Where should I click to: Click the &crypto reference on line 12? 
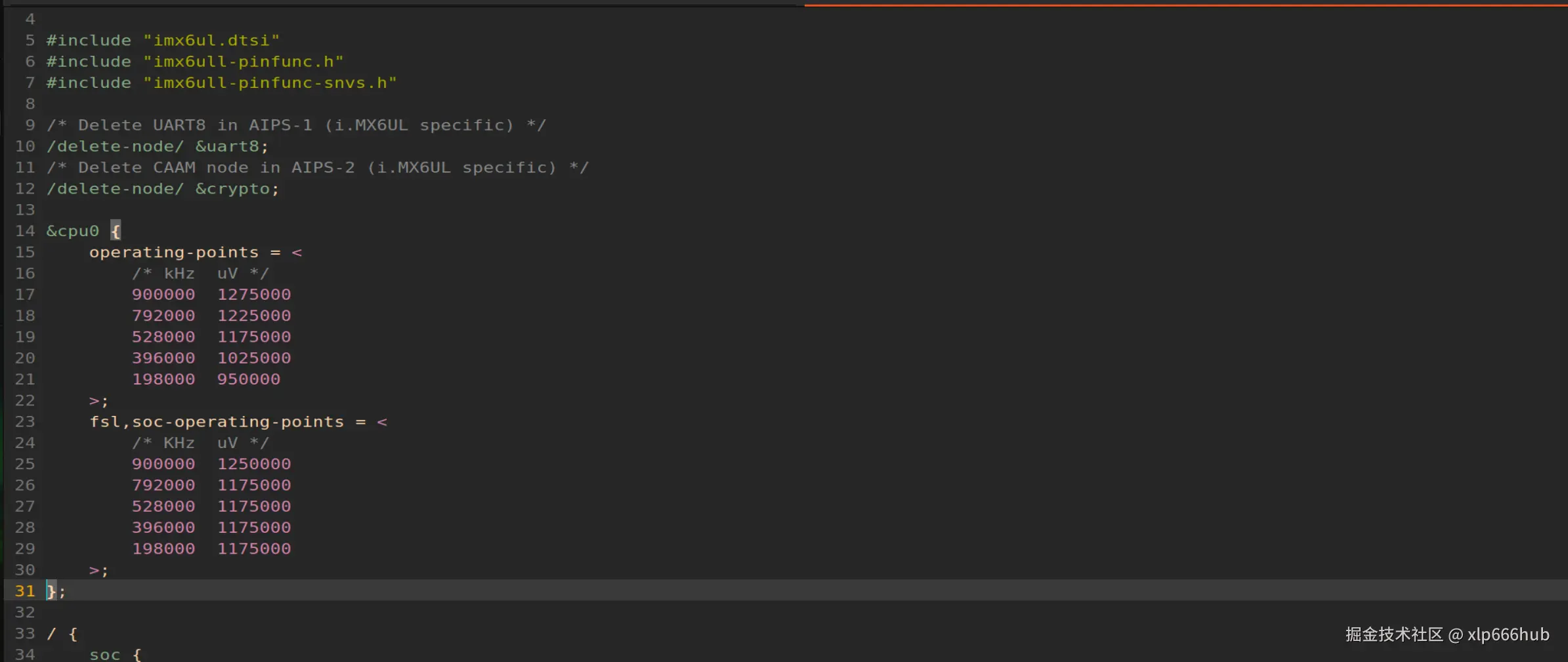(x=232, y=189)
